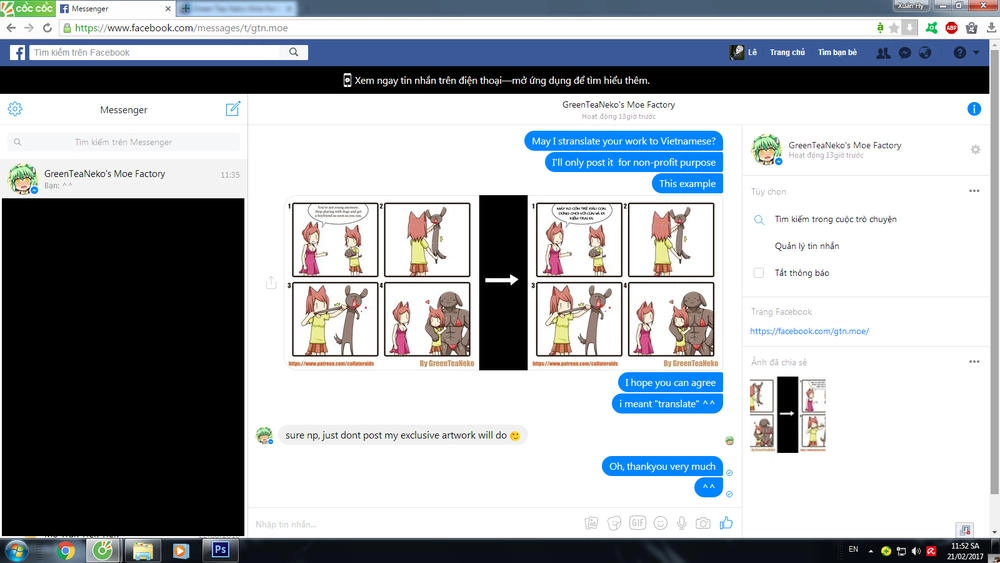Send a thumbs-up like
Image resolution: width=1000 pixels, height=563 pixels.
click(726, 523)
